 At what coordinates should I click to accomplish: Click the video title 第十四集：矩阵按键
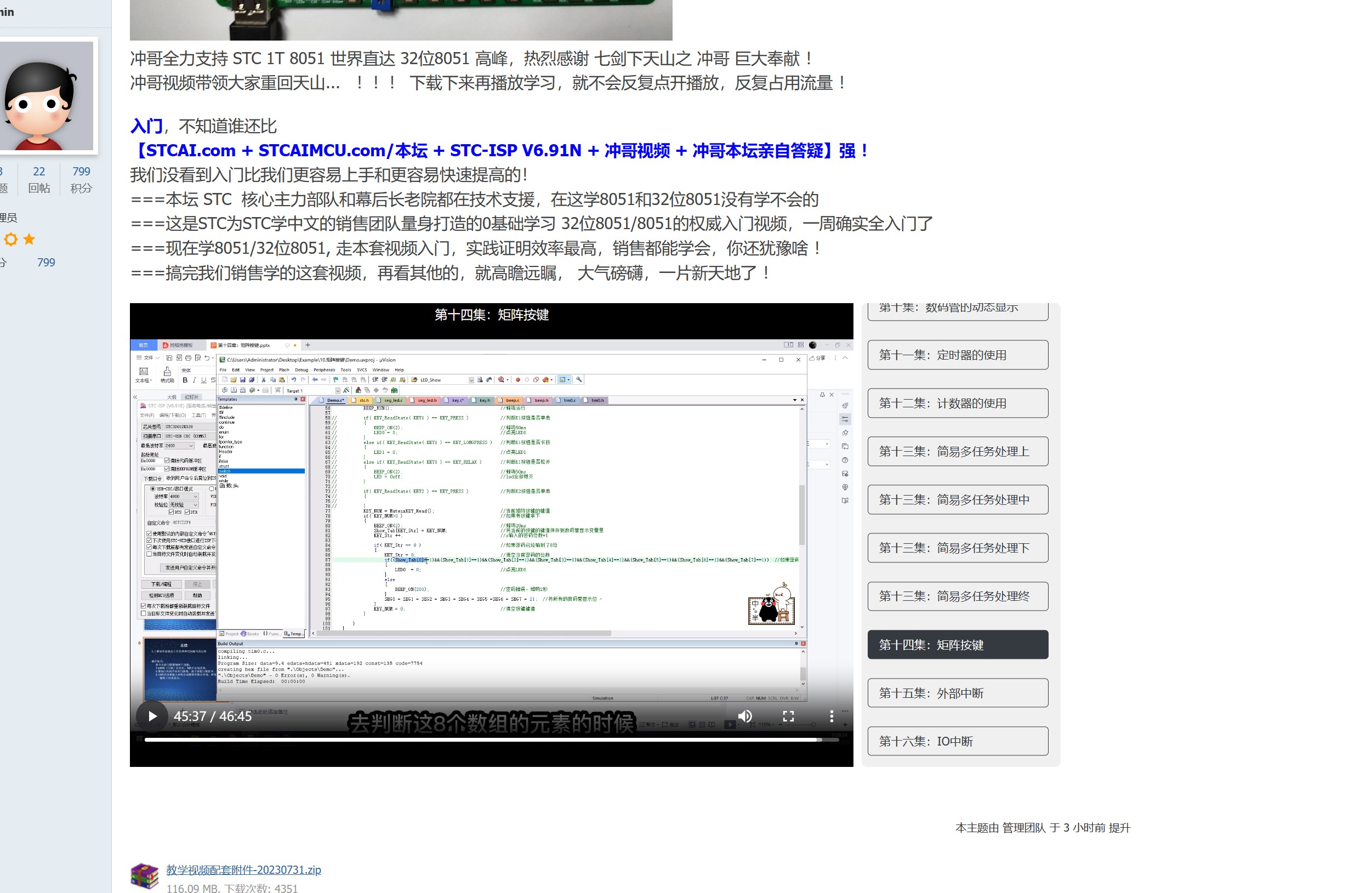coord(491,315)
